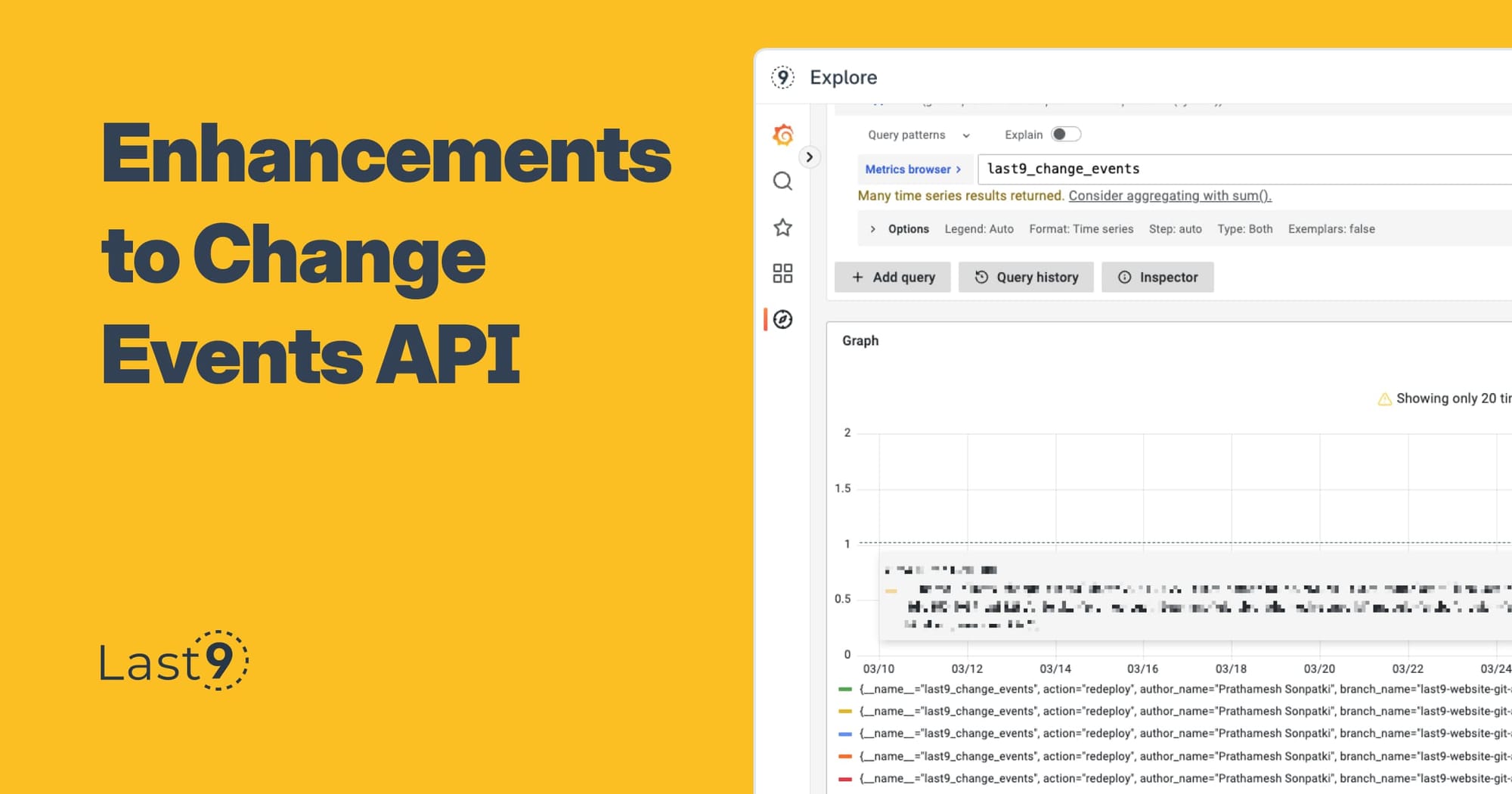Open search from the sidebar magnifier
Image resolution: width=1512 pixels, height=794 pixels.
coord(782,181)
